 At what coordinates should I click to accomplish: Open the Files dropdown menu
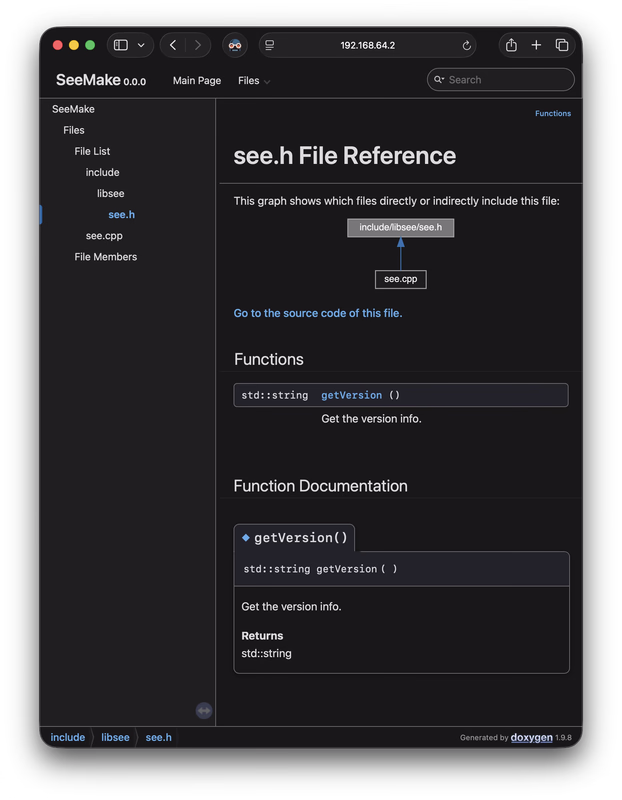click(x=254, y=80)
